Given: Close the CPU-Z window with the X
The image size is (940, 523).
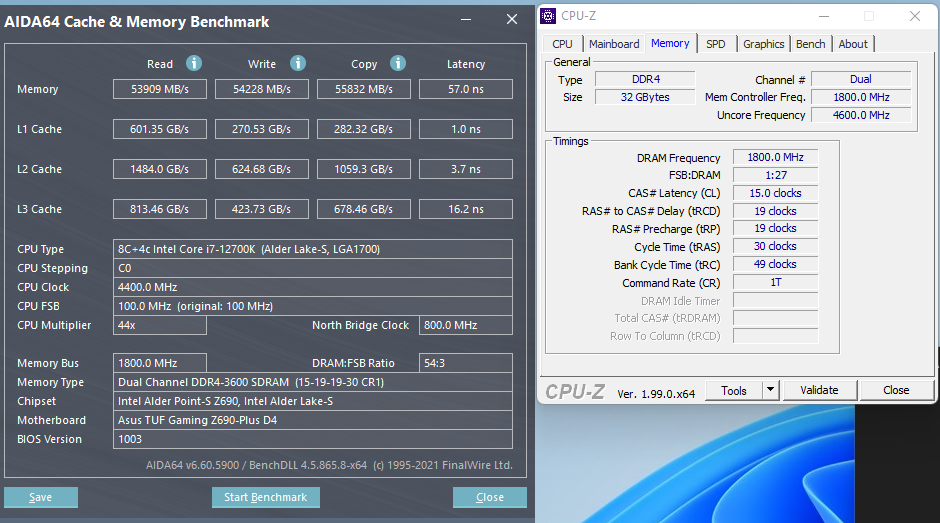Looking at the screenshot, I should click(915, 16).
